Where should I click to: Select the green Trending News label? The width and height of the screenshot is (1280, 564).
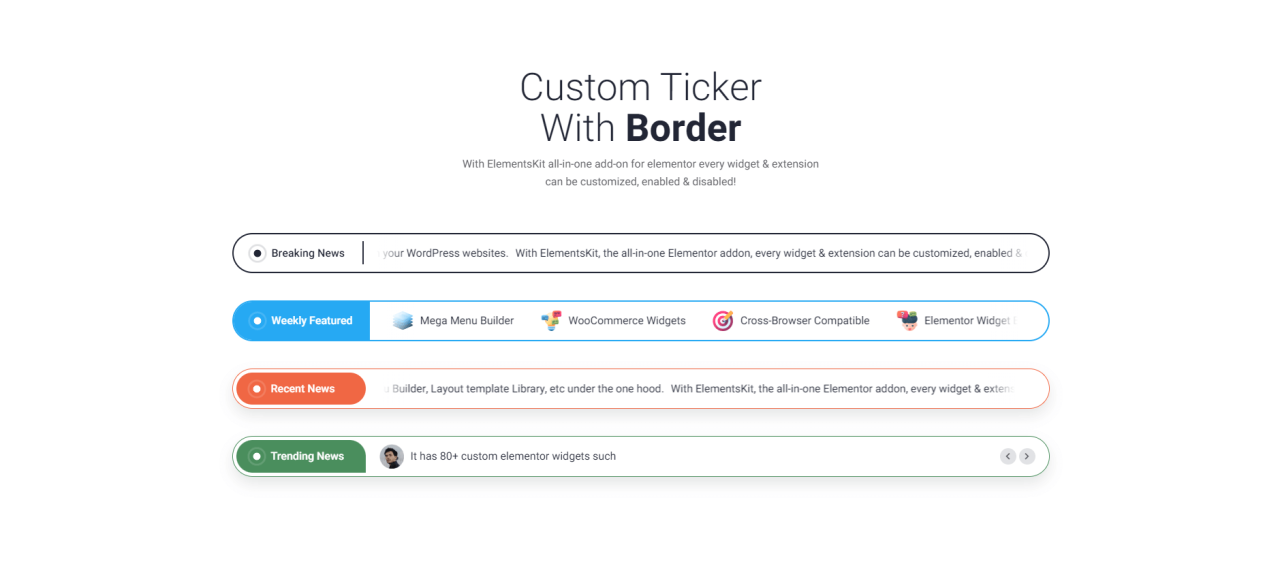307,456
